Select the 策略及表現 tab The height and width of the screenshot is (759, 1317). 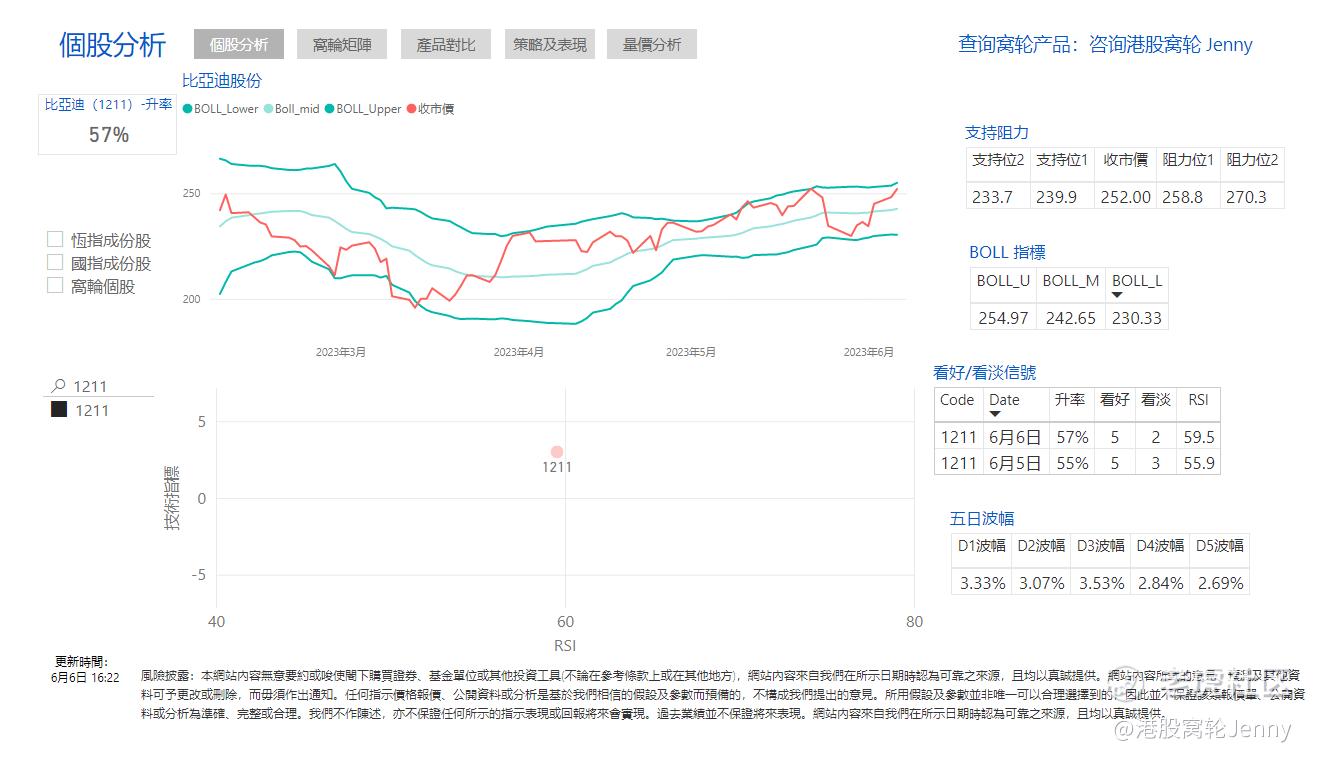tap(550, 44)
